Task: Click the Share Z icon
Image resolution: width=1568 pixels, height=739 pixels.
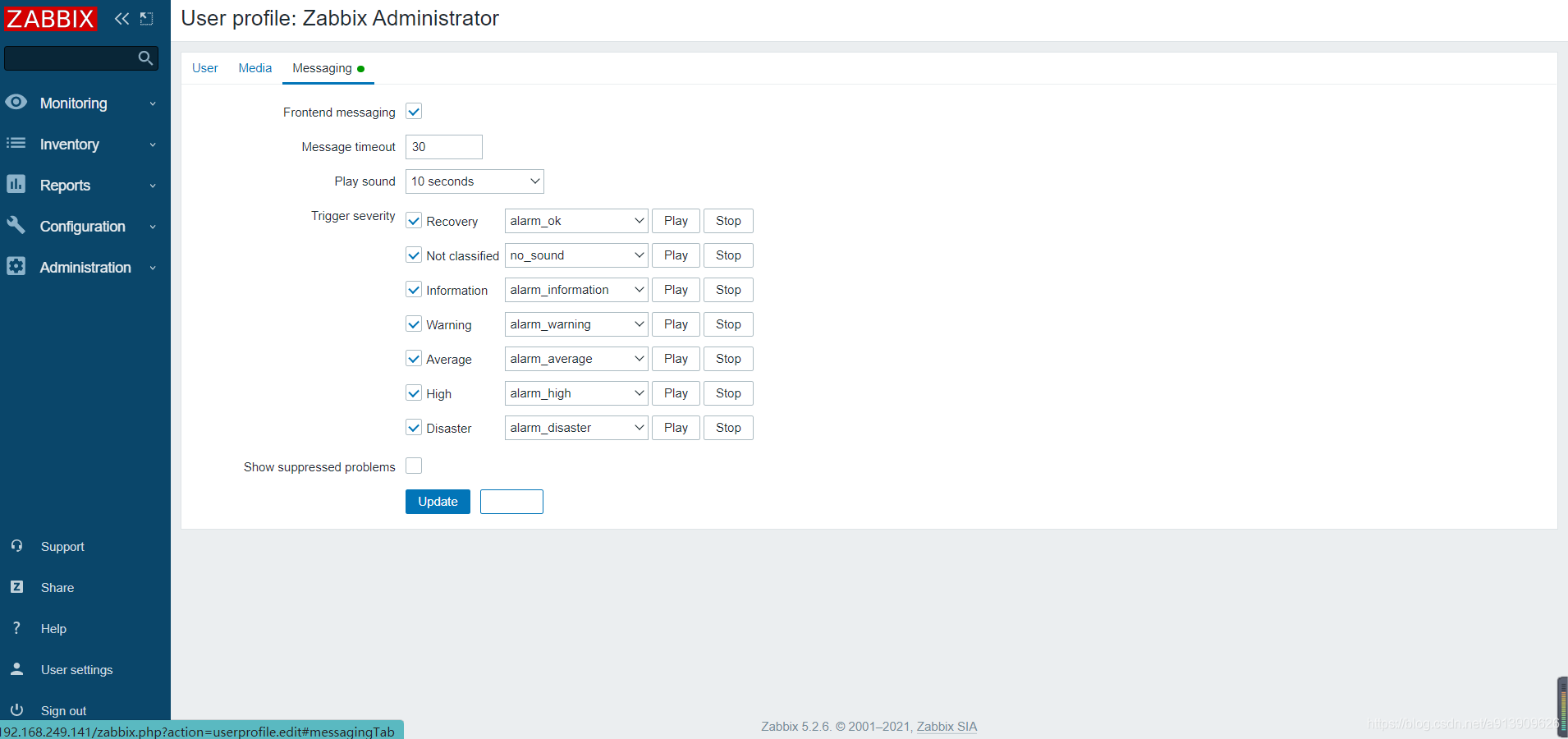Action: tap(16, 587)
